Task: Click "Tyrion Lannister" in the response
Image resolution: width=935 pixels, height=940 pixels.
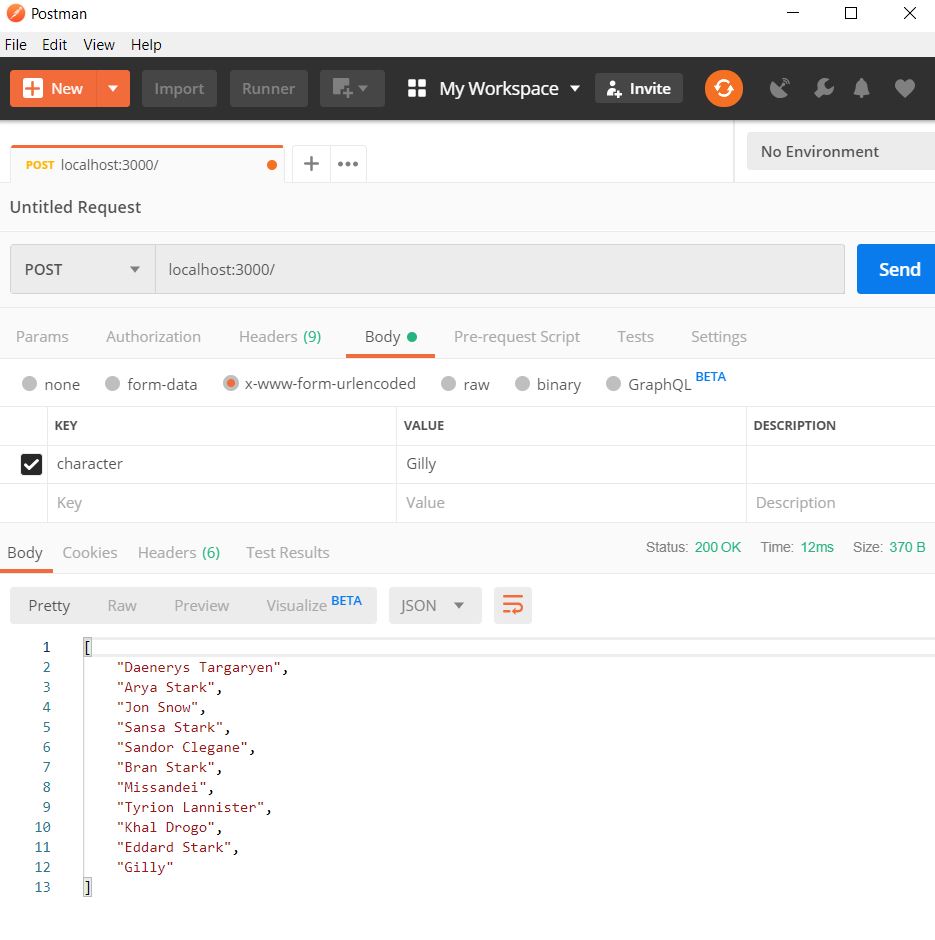Action: pyautogui.click(x=190, y=807)
